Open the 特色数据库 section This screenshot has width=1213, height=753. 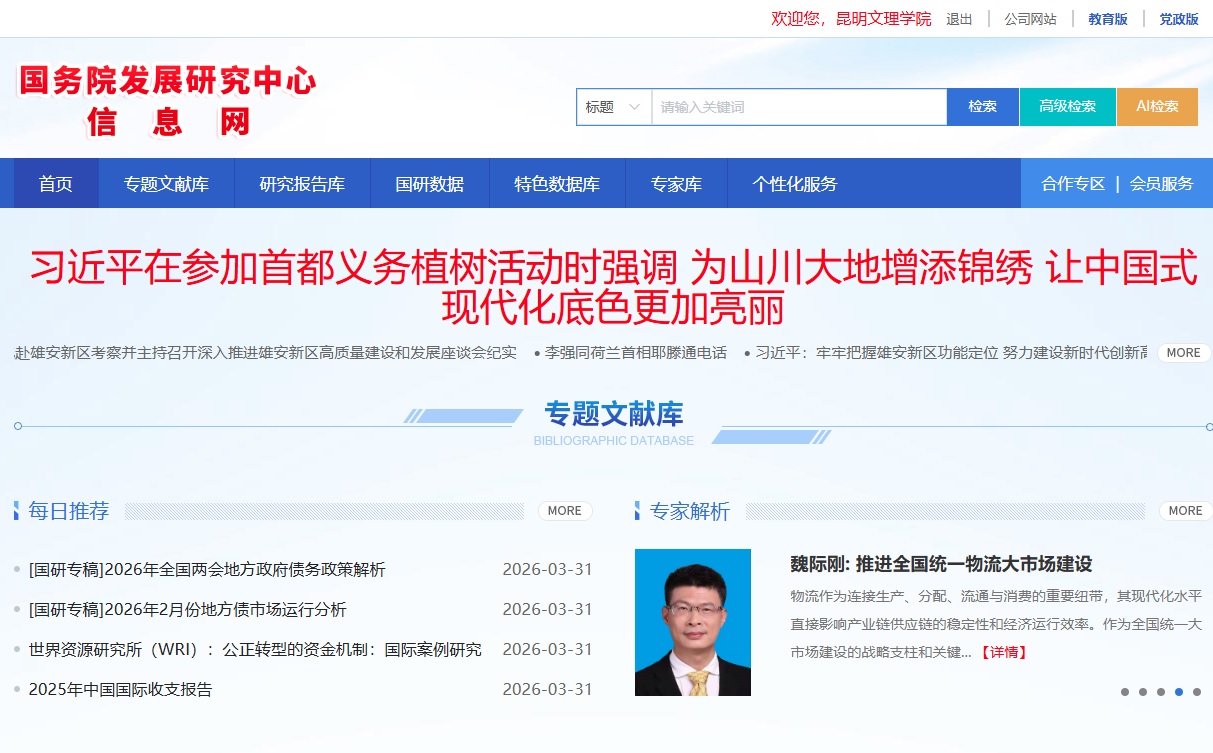pos(556,184)
